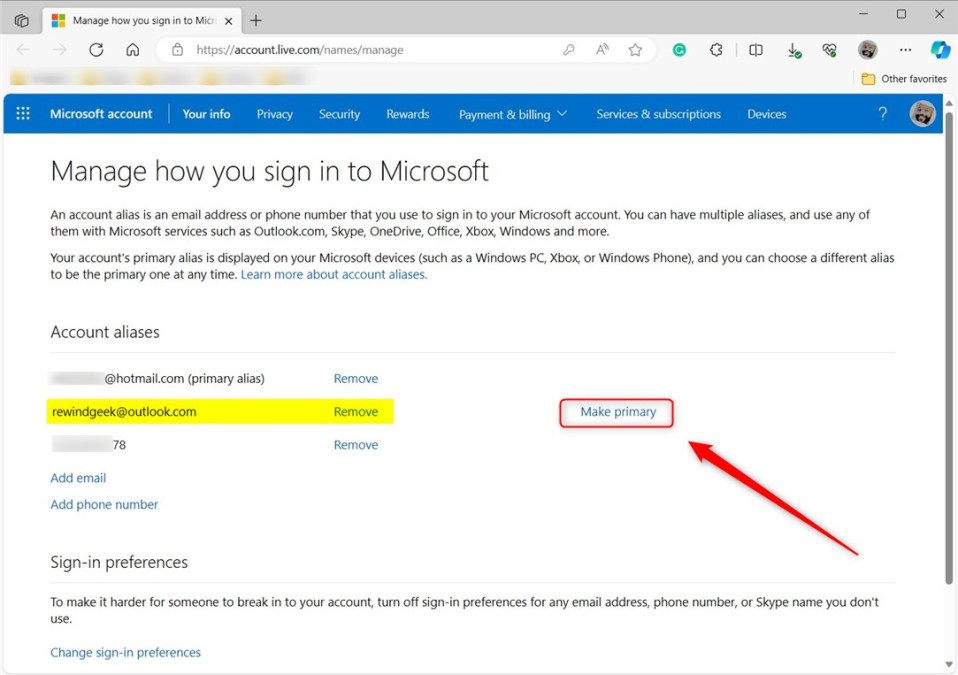Open the Other favorites folder

[x=904, y=79]
